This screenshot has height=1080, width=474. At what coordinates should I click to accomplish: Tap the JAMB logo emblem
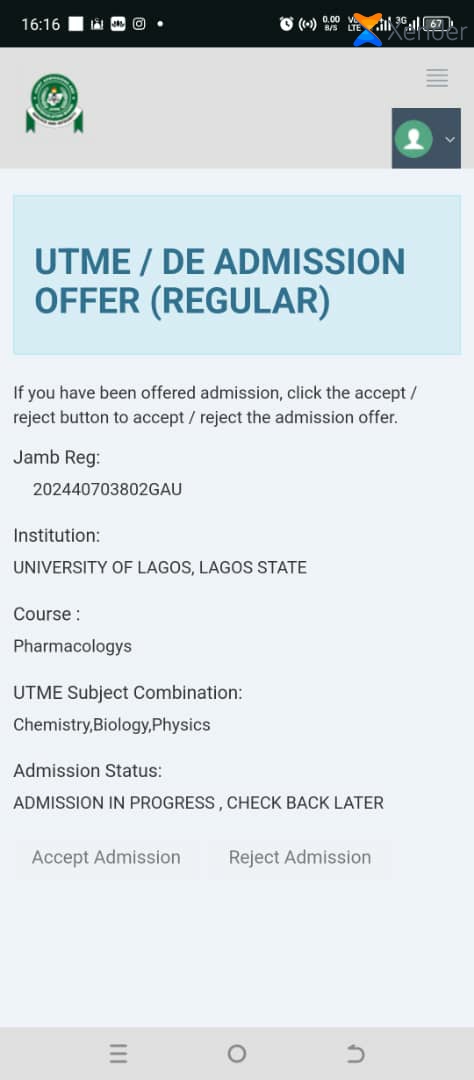pyautogui.click(x=54, y=103)
